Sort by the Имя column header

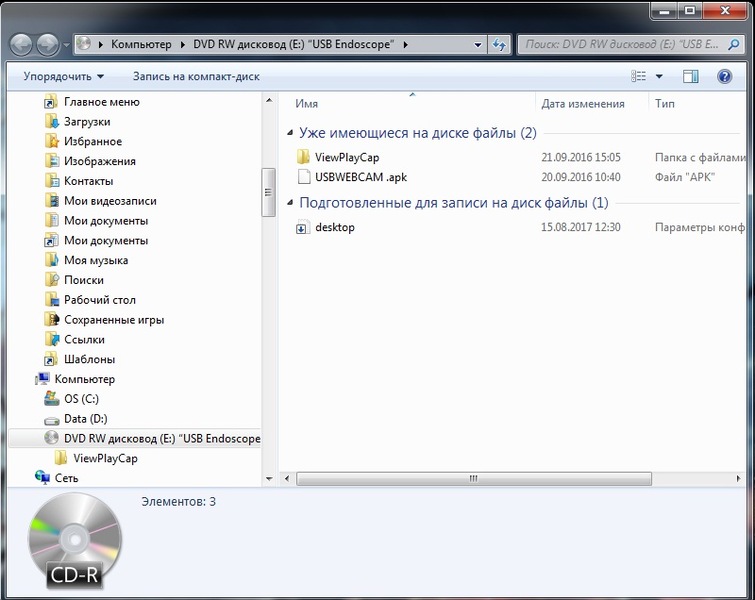[x=307, y=104]
